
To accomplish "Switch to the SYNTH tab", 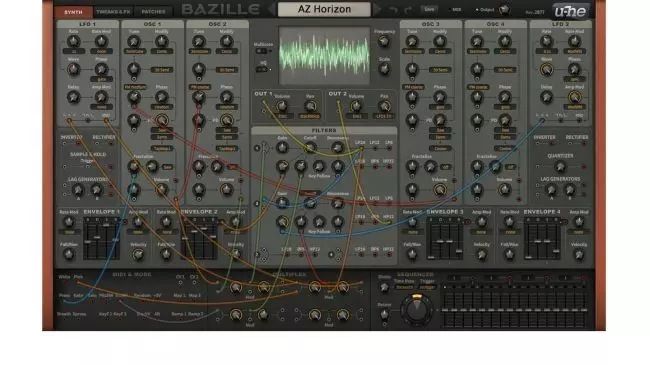I will pos(73,12).
